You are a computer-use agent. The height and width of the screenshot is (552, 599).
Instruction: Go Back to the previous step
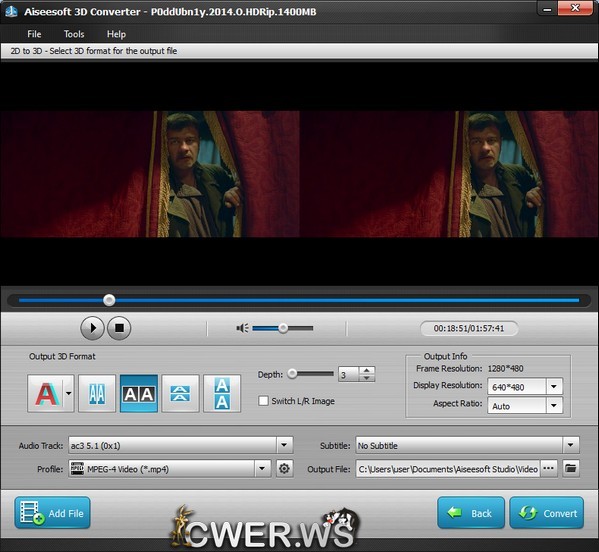[x=471, y=513]
